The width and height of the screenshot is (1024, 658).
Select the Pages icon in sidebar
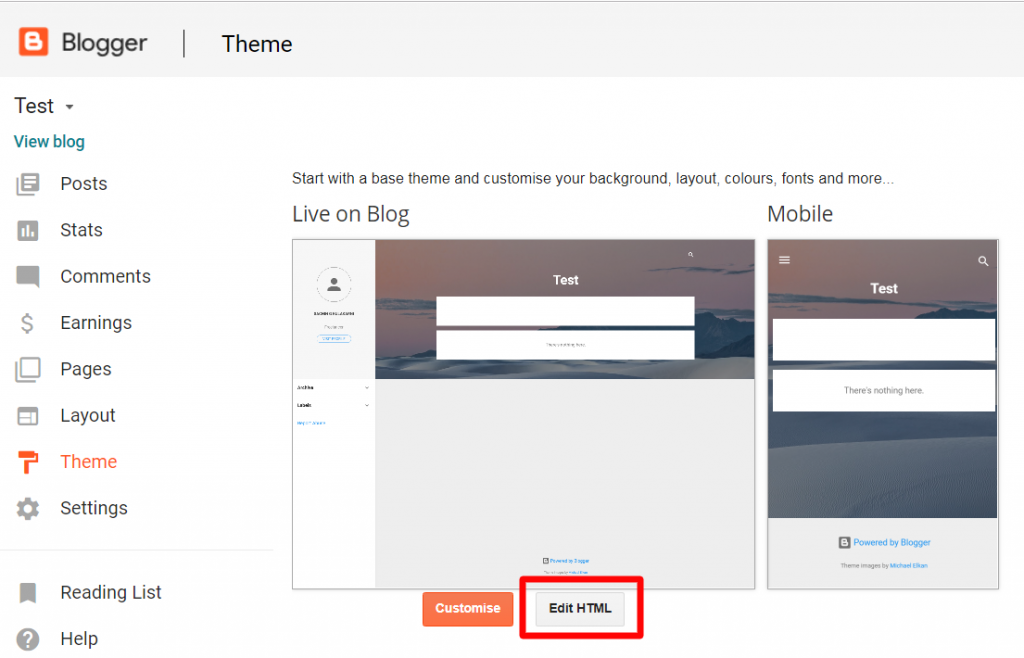coord(27,369)
